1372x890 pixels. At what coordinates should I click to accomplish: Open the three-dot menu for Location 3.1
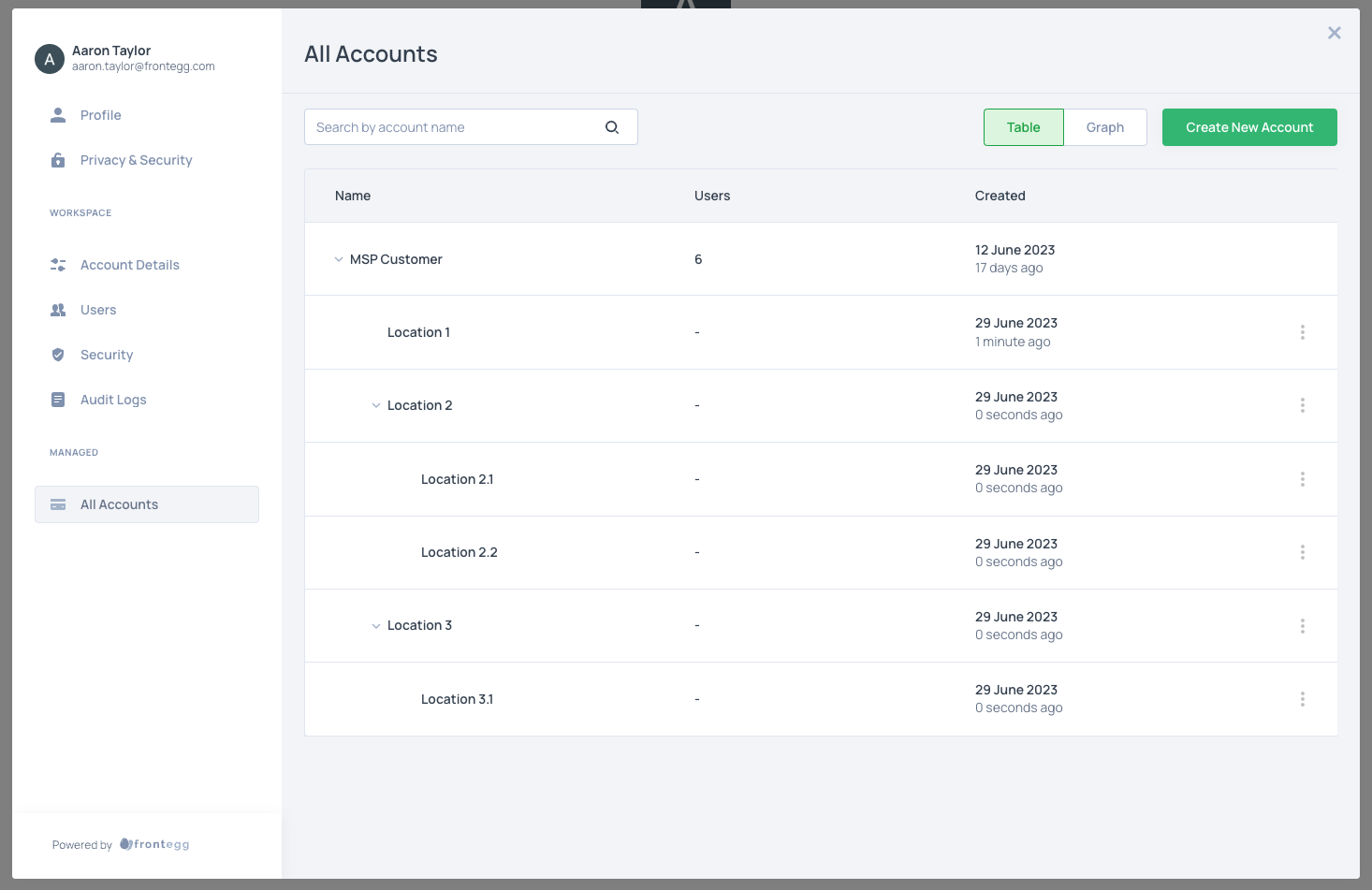[x=1302, y=699]
